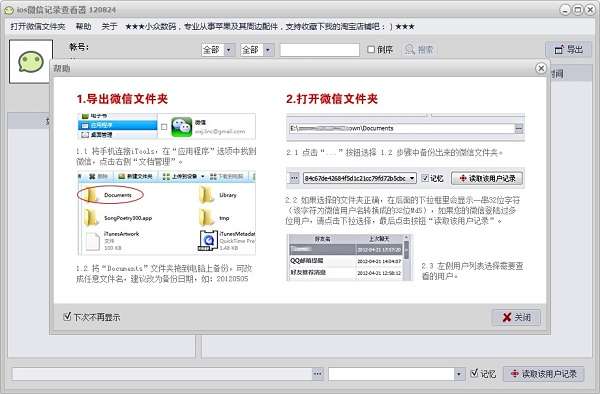600x394 pixels.
Task: Click the bottom folder path input field
Action: click(x=162, y=374)
